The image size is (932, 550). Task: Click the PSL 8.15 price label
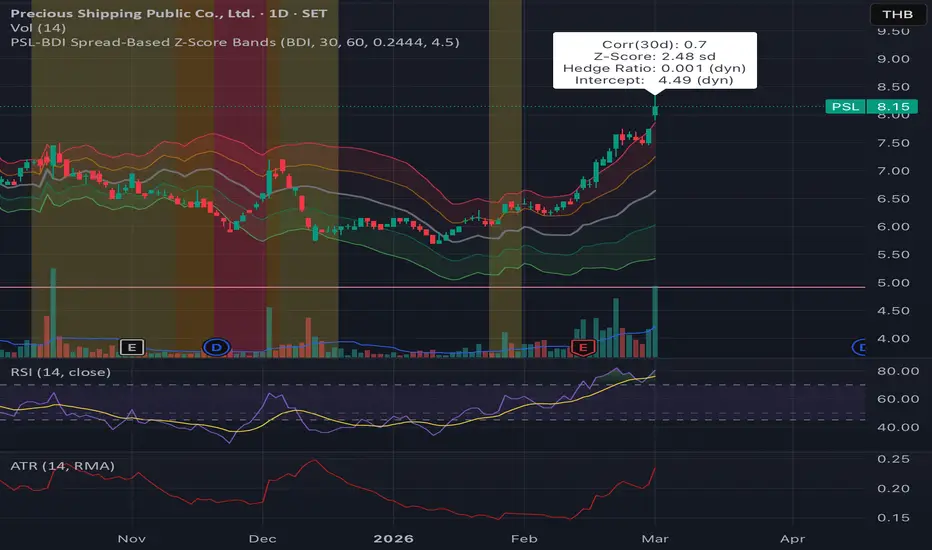tap(871, 106)
